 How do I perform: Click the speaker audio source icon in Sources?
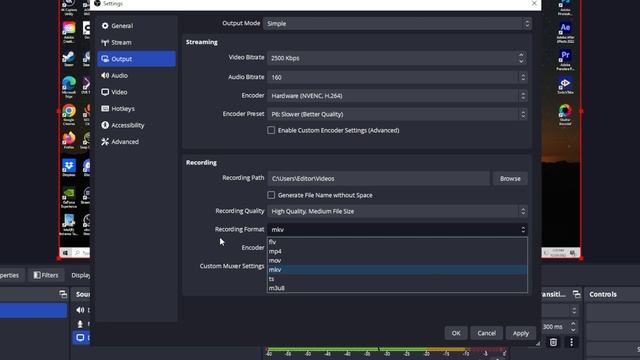click(x=80, y=310)
